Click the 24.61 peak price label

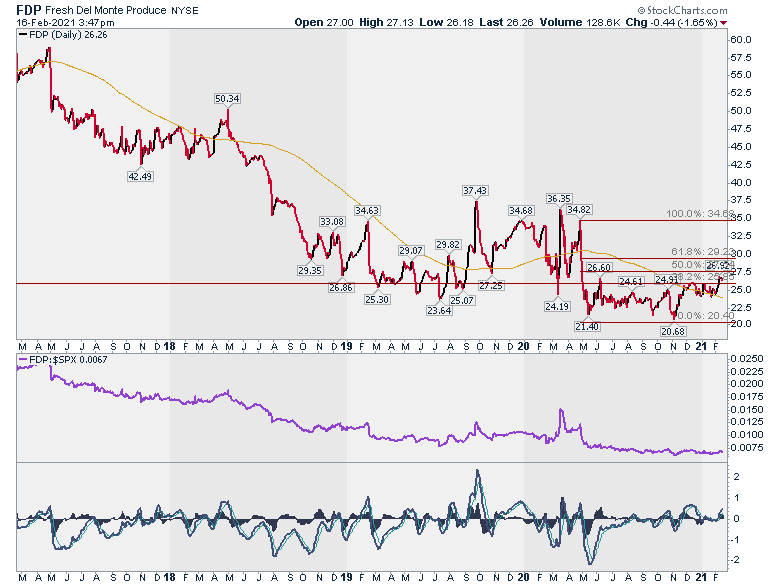(631, 282)
